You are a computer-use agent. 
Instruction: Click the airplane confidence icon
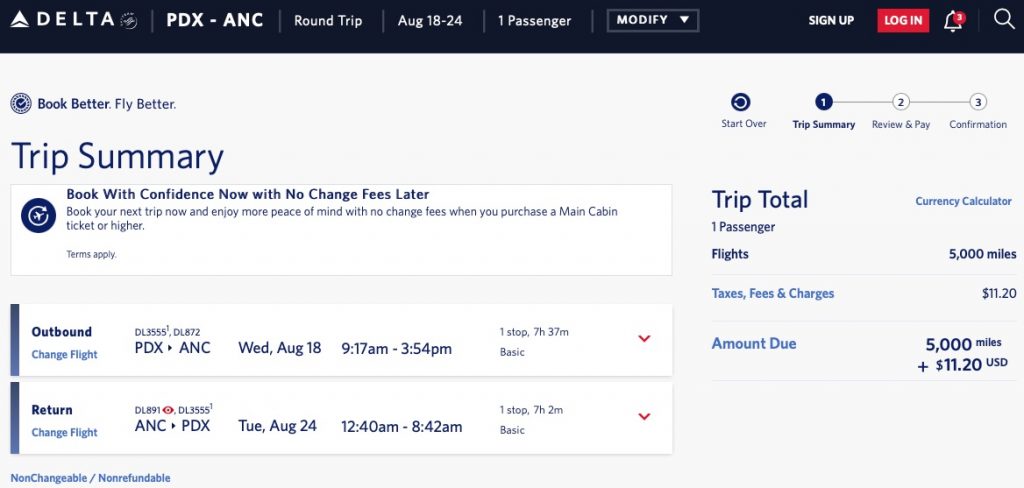click(x=39, y=215)
